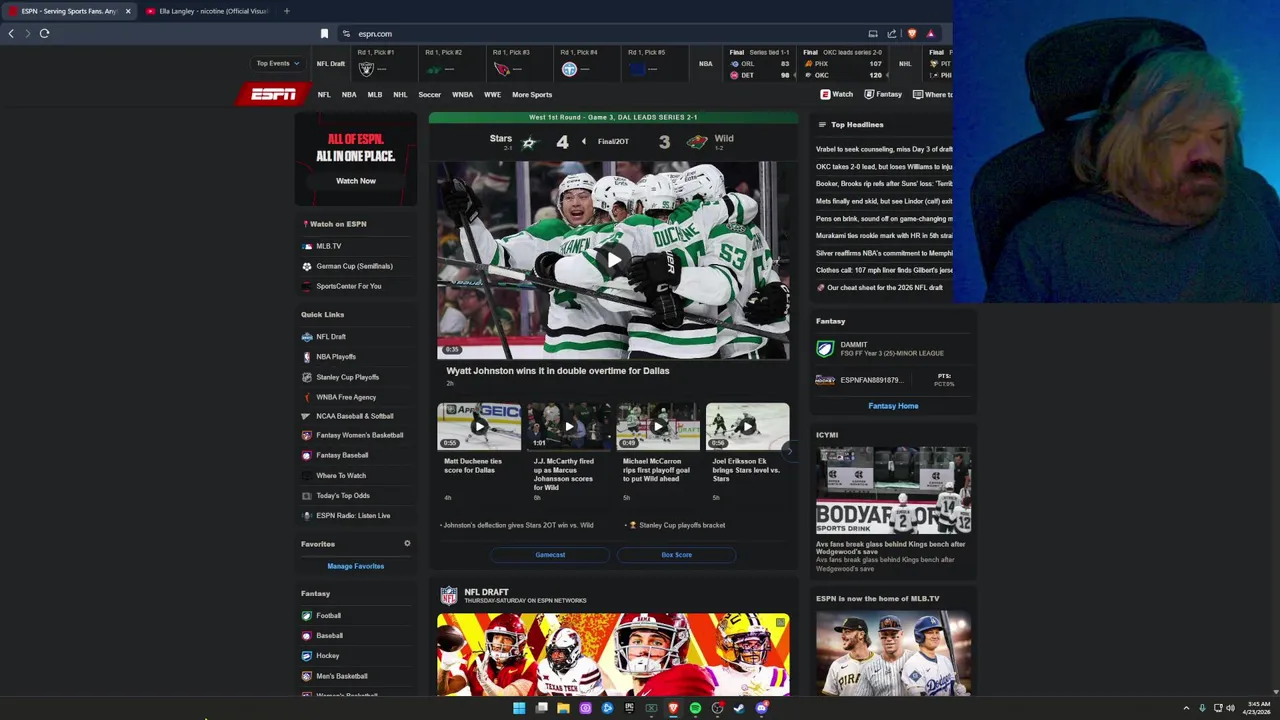Play Joel Eriksson Ek video thumbnail

747,427
